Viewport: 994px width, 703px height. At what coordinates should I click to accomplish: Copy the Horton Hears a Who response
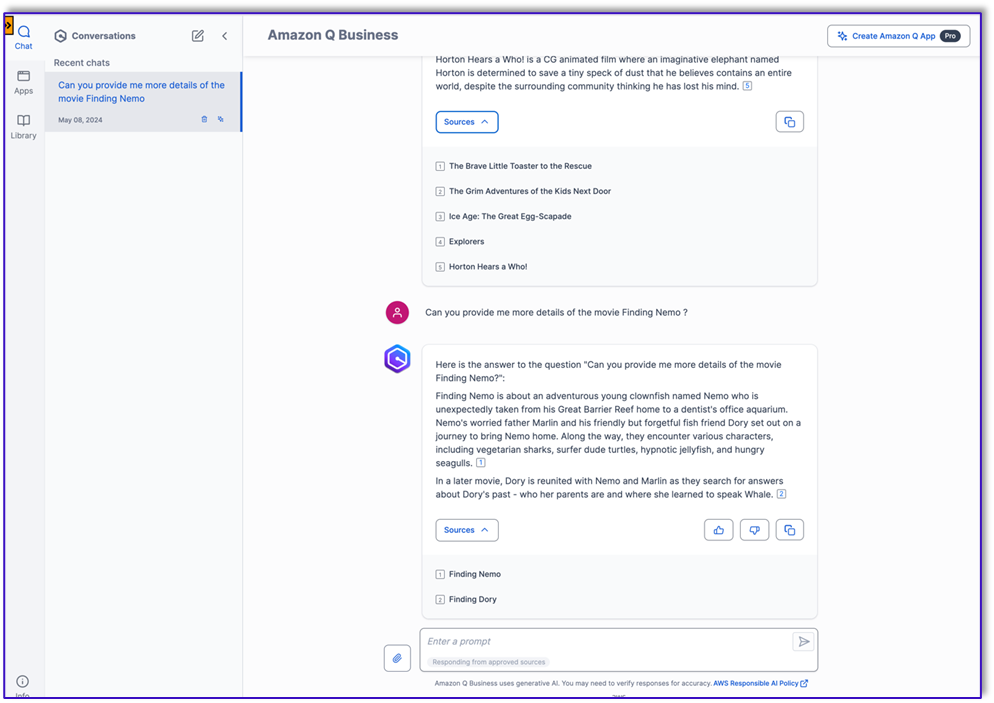789,122
